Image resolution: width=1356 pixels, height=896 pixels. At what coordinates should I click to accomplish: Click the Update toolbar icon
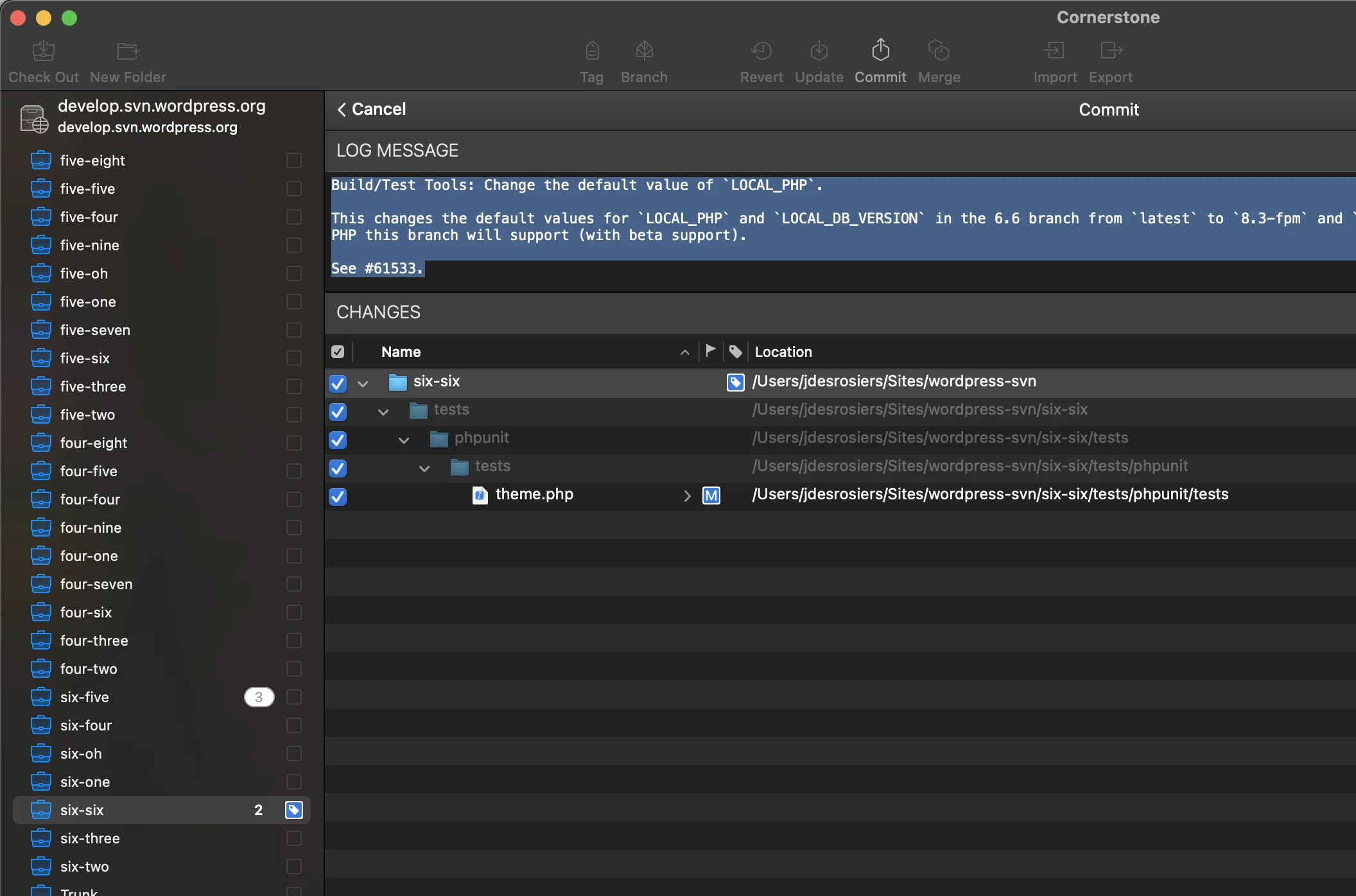point(819,51)
